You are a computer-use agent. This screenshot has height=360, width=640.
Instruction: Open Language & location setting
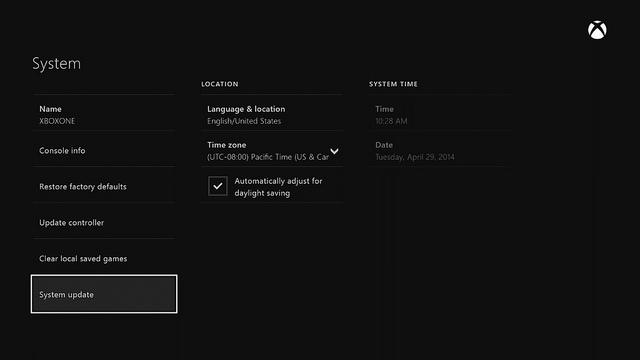click(272, 114)
